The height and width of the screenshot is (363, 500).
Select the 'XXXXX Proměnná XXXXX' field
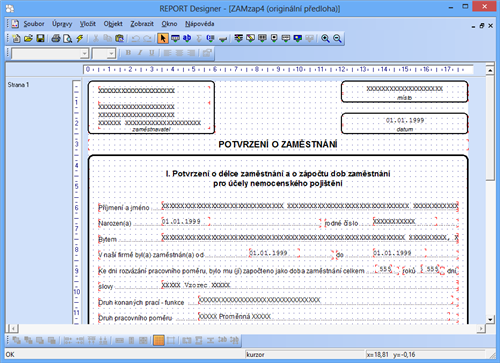click(235, 316)
